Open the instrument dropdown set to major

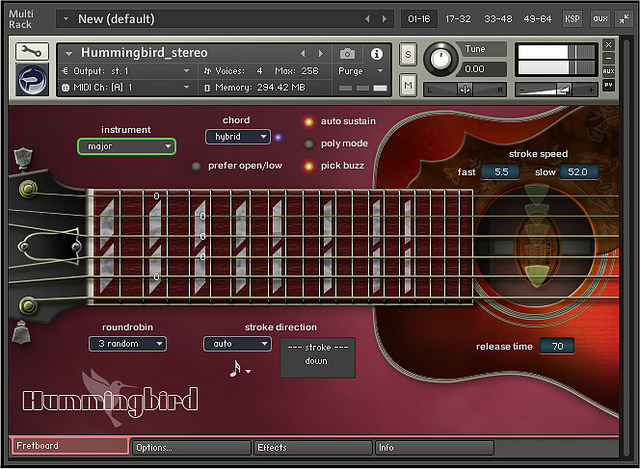tap(127, 146)
